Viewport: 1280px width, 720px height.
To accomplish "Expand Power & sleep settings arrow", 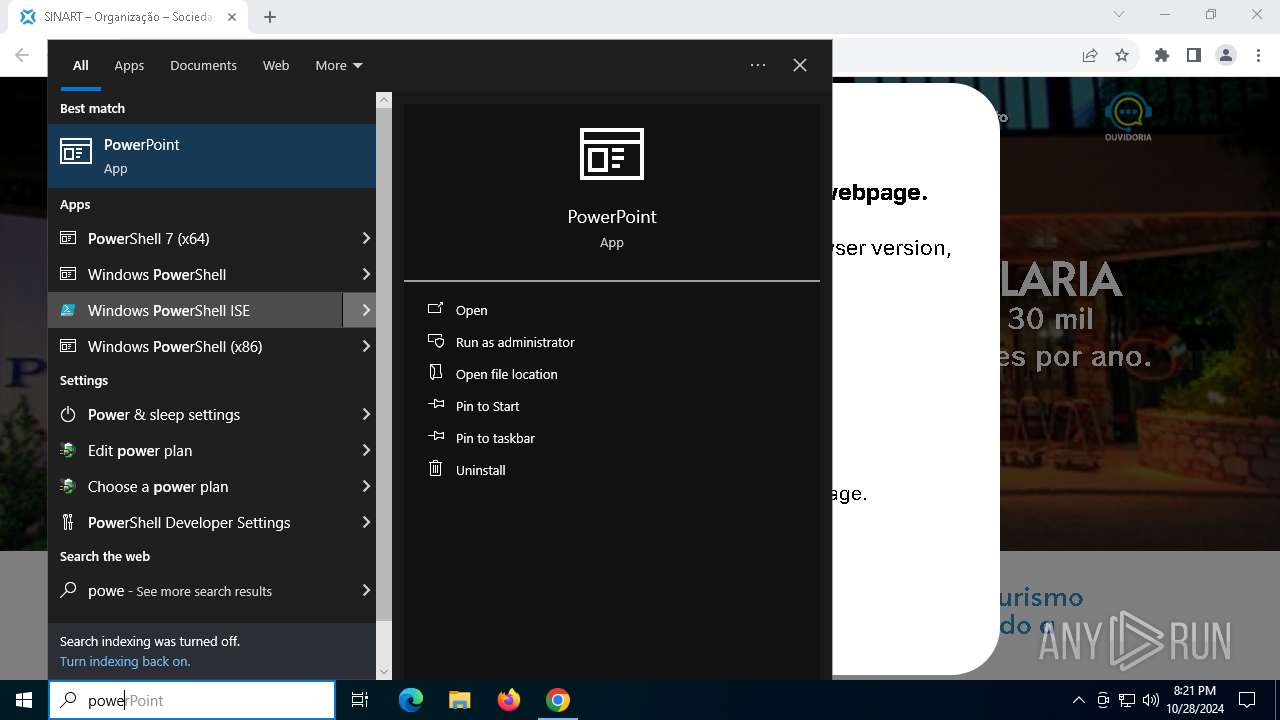I will click(x=366, y=414).
